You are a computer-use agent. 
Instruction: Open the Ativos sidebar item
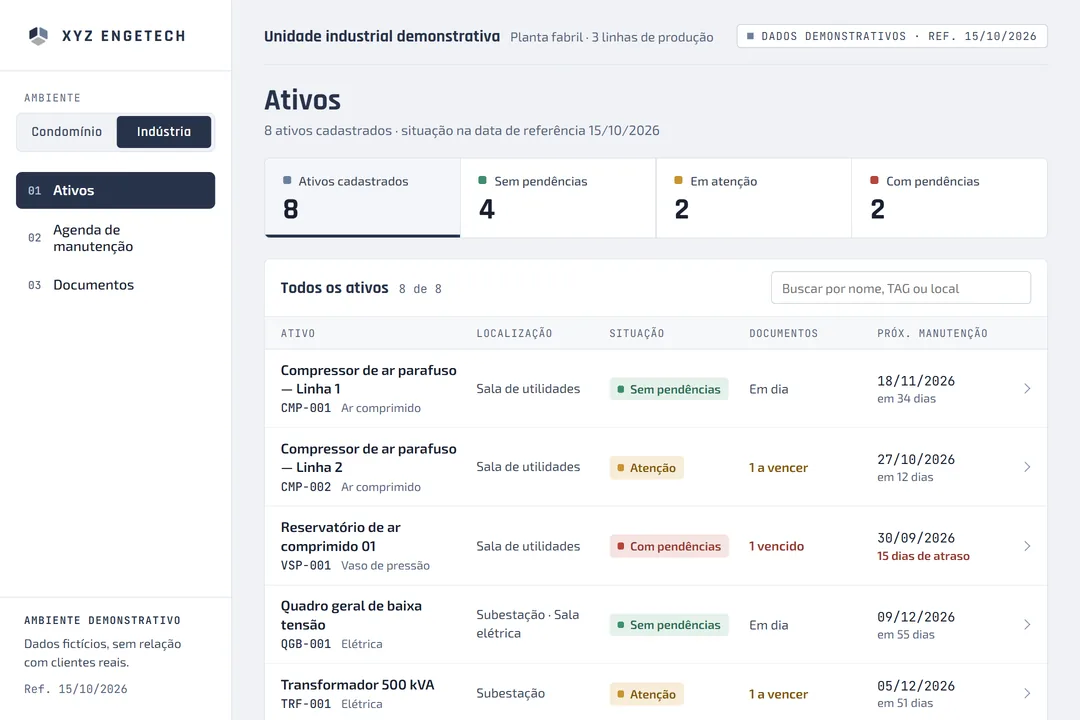(116, 190)
